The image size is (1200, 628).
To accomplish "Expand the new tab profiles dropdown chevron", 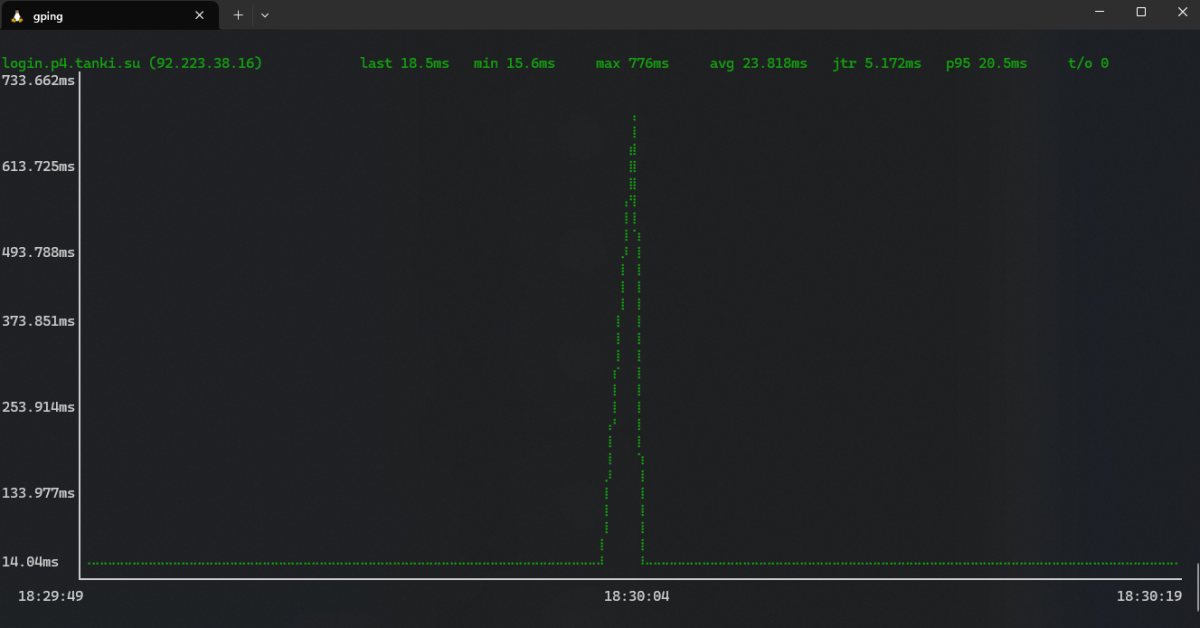I will 265,15.
